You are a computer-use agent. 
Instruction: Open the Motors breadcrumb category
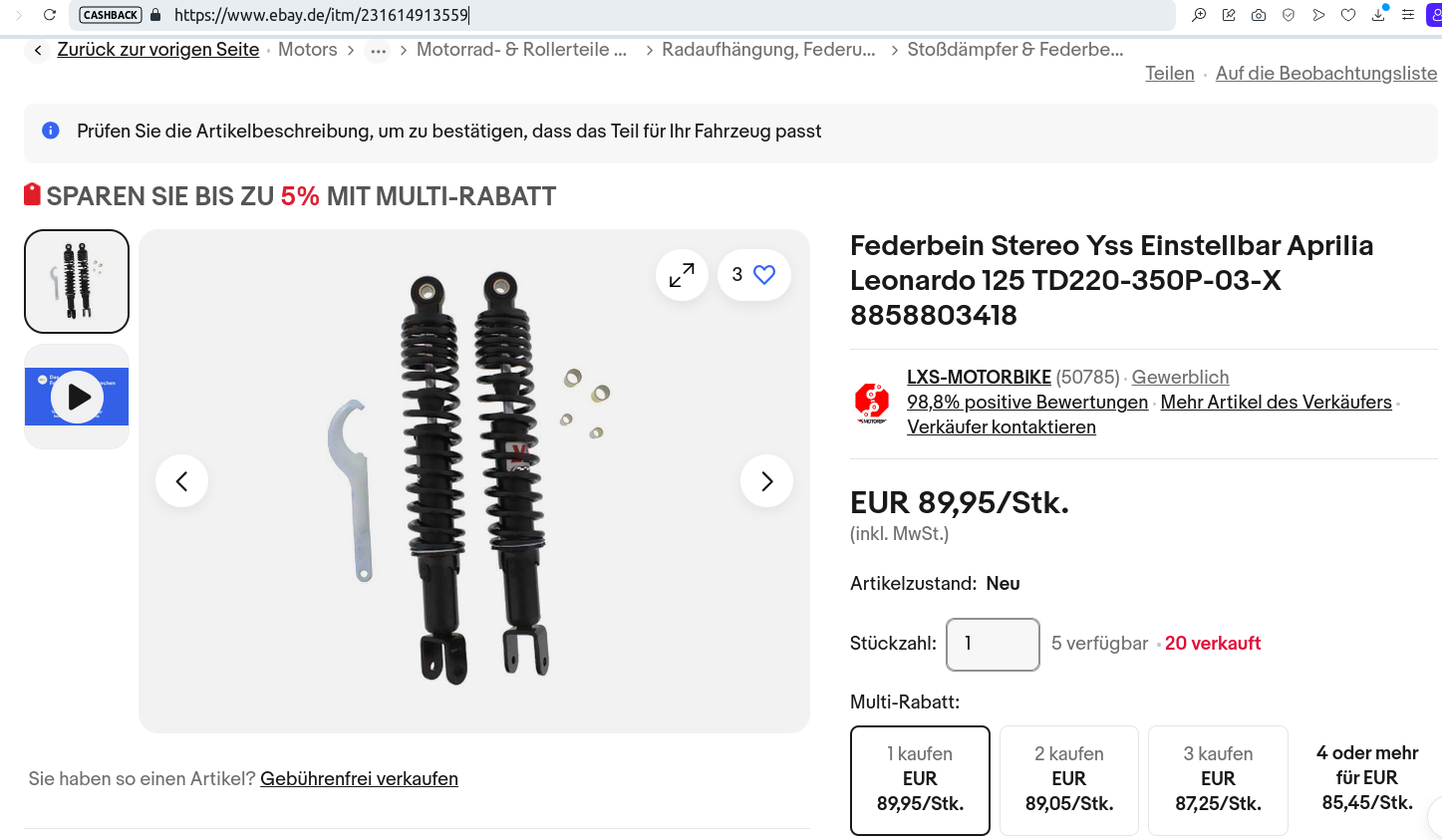coord(307,50)
